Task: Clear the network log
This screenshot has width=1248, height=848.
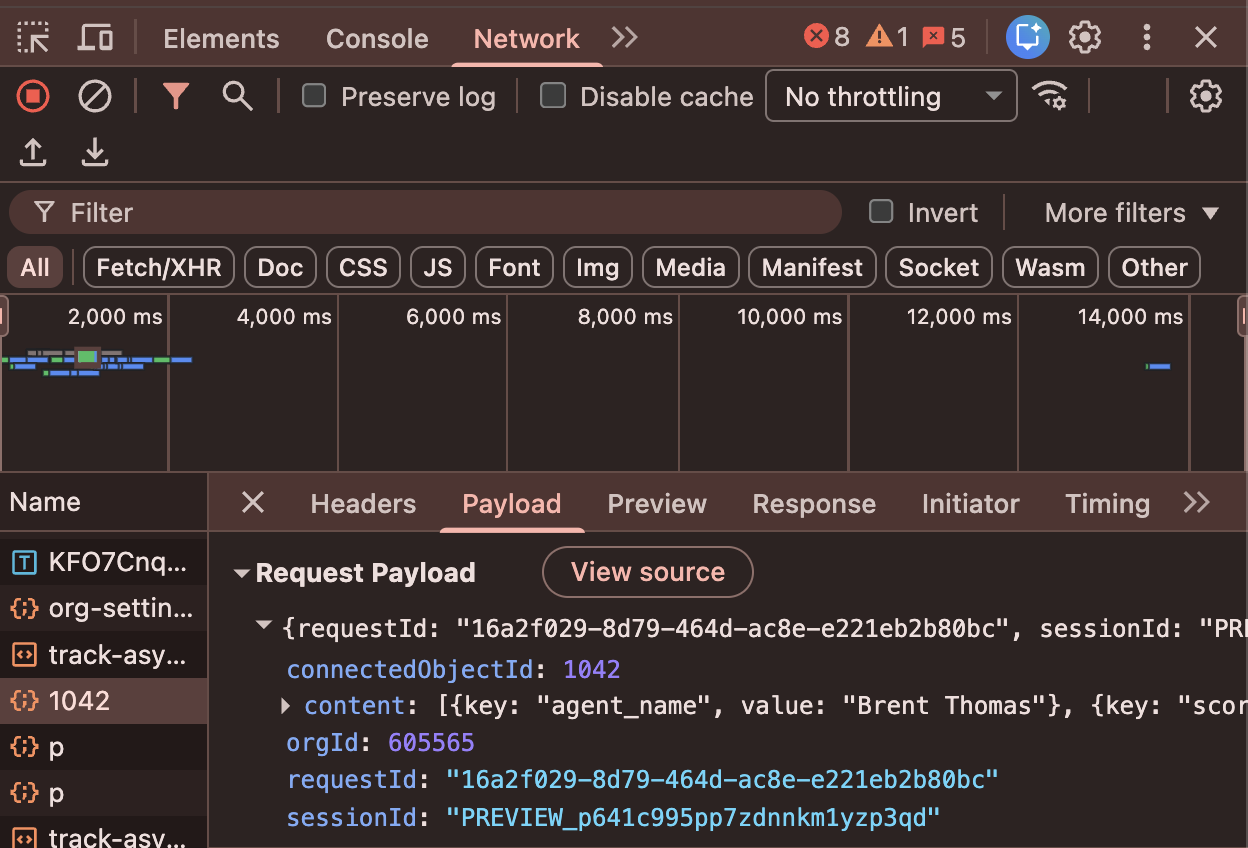Action: pyautogui.click(x=95, y=96)
